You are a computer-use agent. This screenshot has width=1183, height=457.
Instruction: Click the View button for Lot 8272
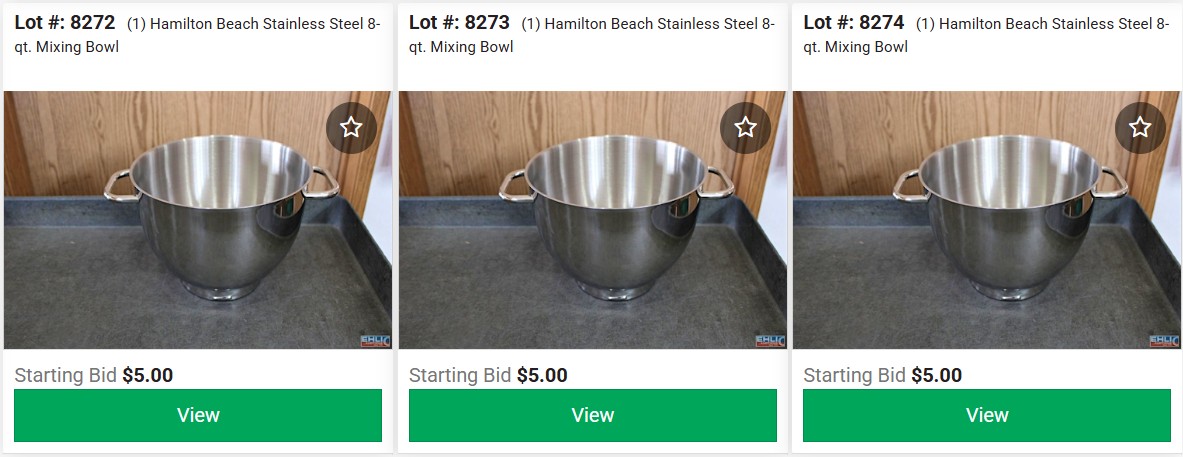198,416
